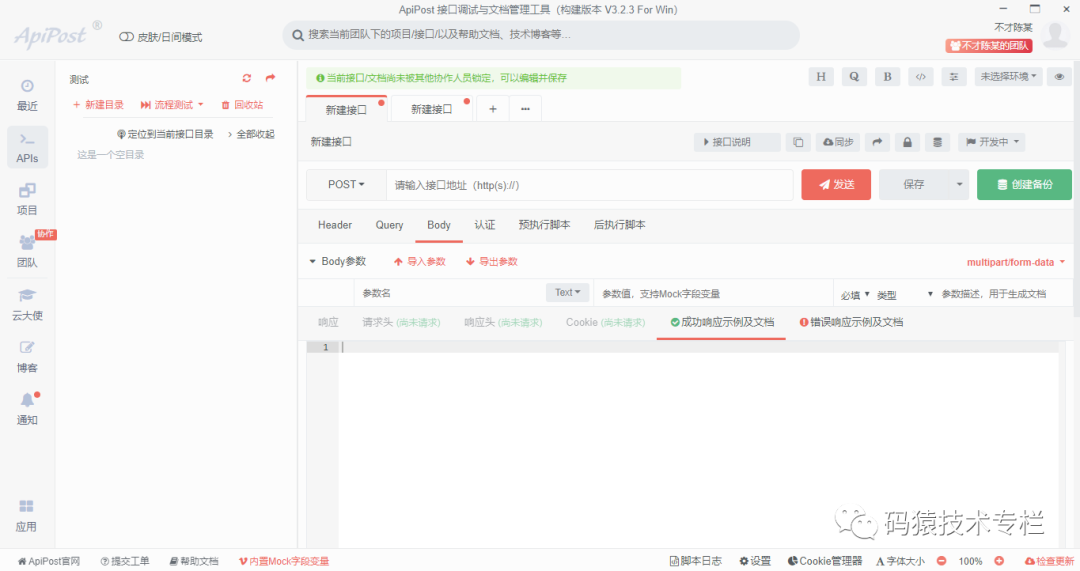The height and width of the screenshot is (571, 1080).
Task: Toggle the eye icon for environment preview
Action: (1059, 76)
